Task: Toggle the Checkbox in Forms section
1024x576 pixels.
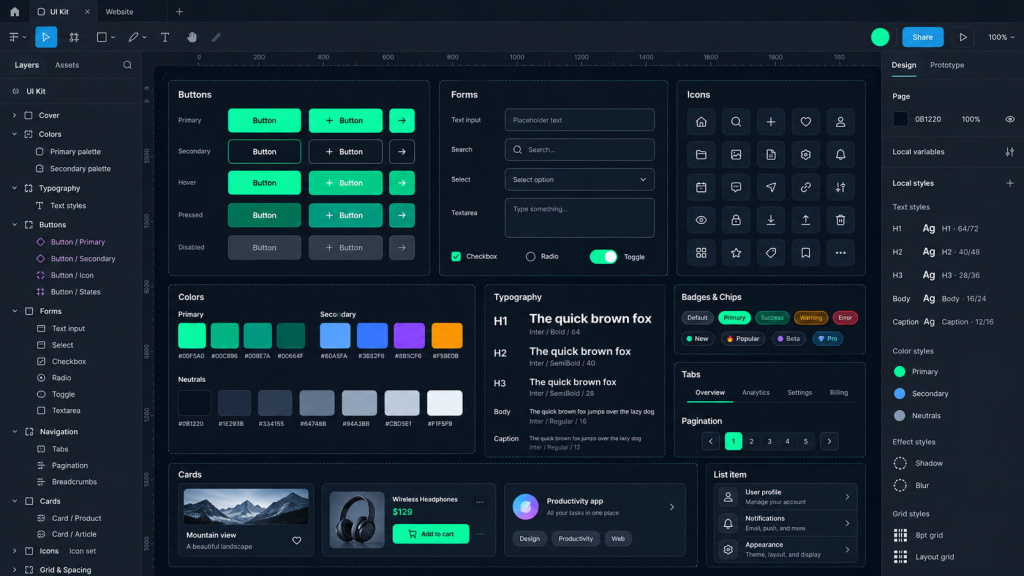Action: tap(456, 257)
